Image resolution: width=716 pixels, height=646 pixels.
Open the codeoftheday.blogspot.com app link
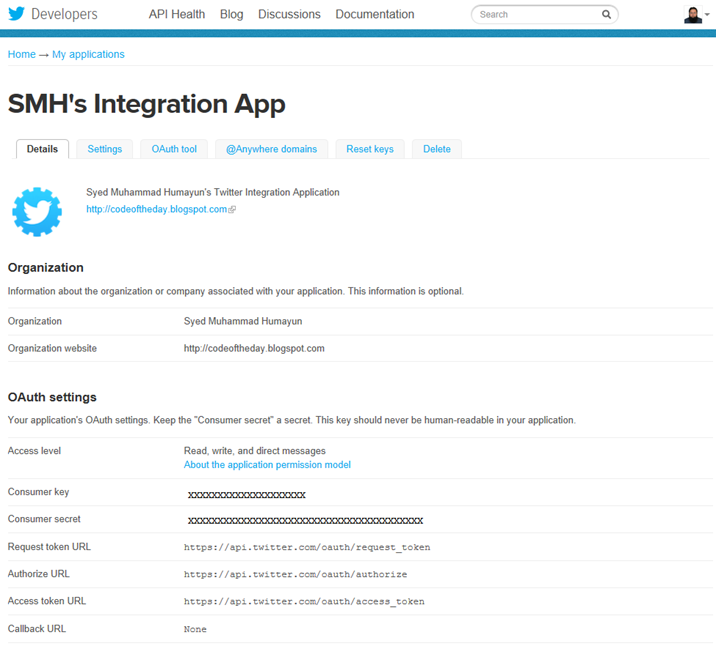pos(157,209)
